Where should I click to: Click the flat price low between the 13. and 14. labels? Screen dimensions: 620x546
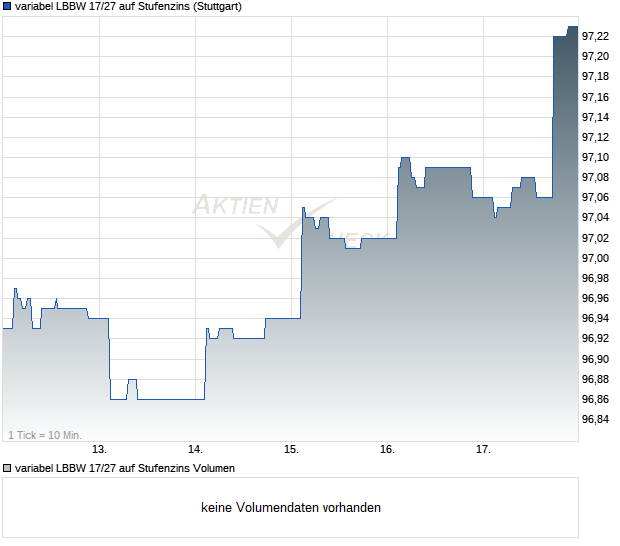pyautogui.click(x=171, y=400)
